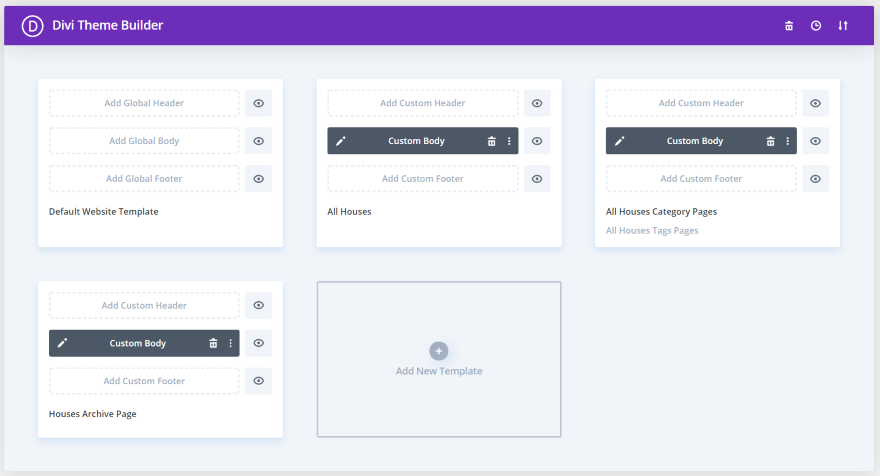Toggle footer visibility on Houses Archive Page
The height and width of the screenshot is (476, 880).
[x=258, y=381]
